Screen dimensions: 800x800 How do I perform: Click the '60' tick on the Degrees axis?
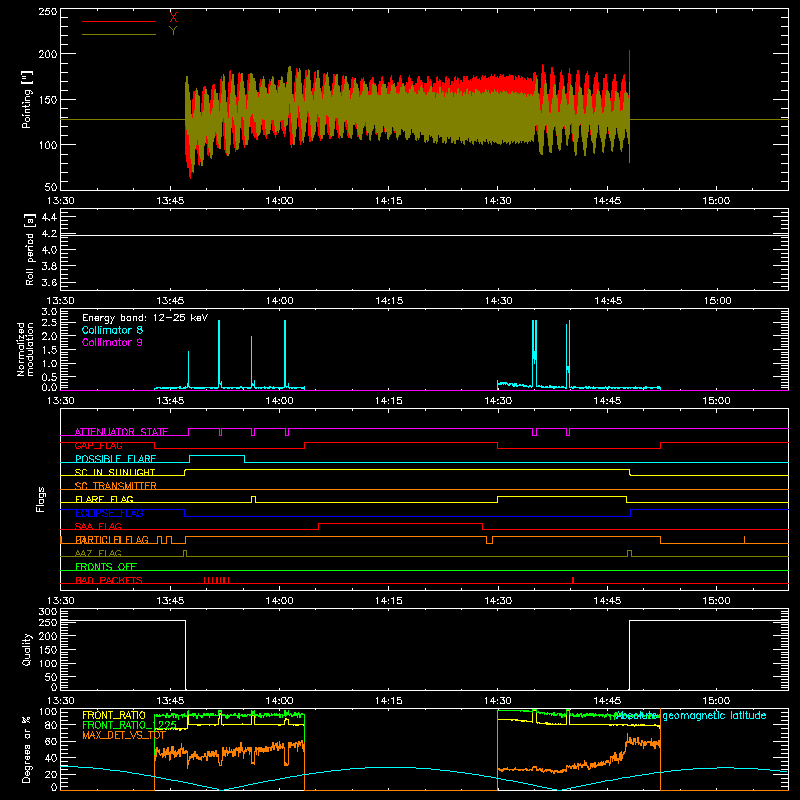tap(52, 741)
